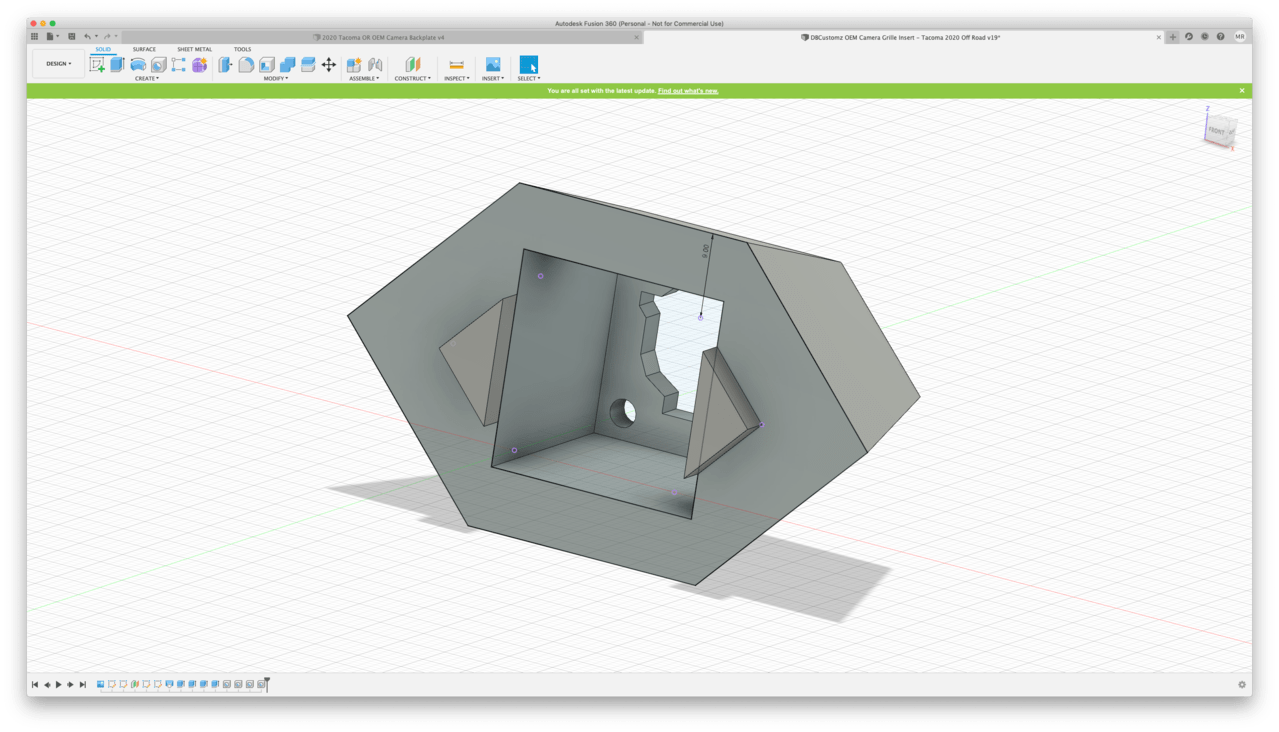1279x732 pixels.
Task: Open the Help question mark menu
Action: pyautogui.click(x=1220, y=37)
